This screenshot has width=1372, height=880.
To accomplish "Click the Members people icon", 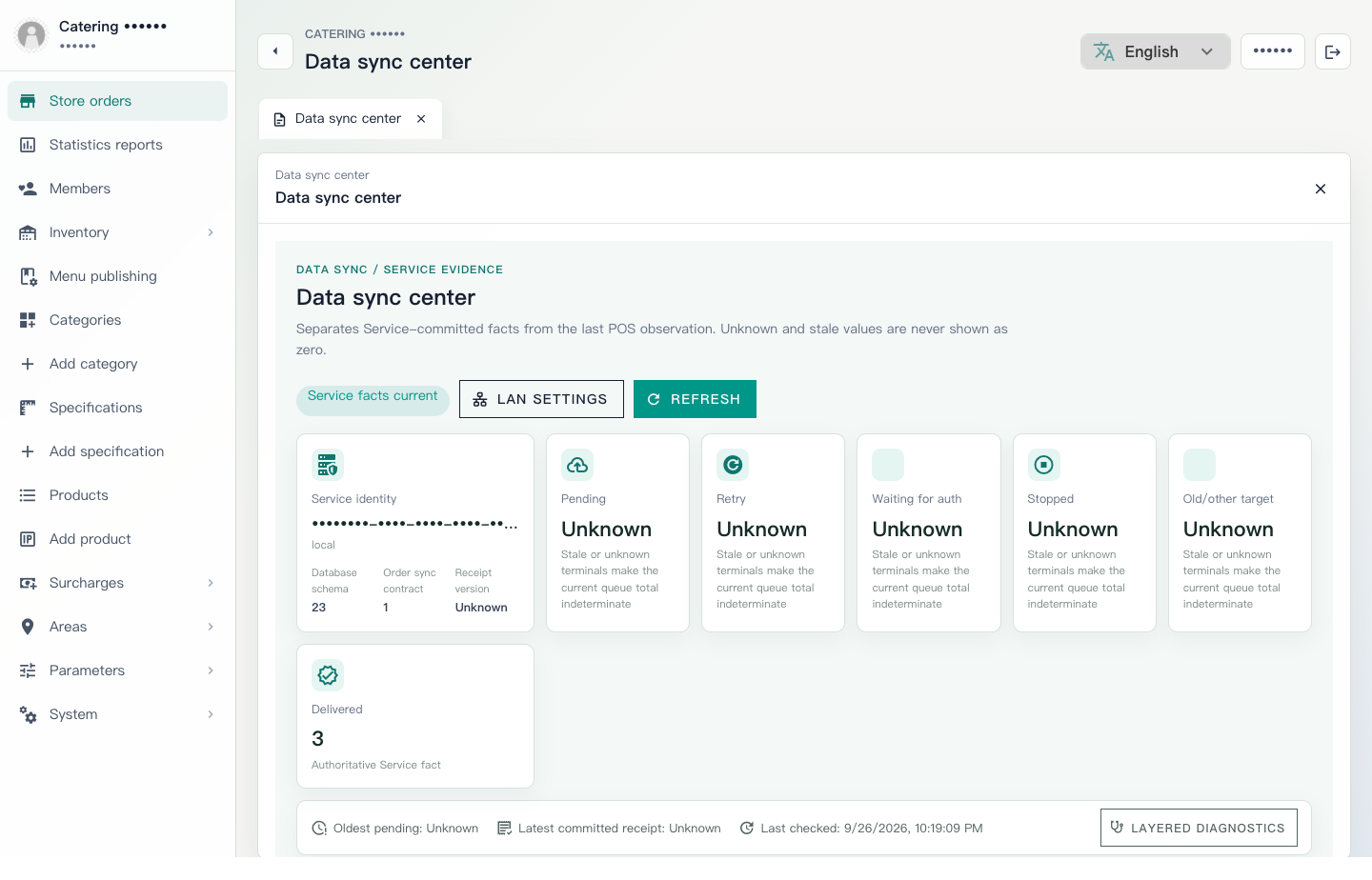I will click(x=28, y=189).
